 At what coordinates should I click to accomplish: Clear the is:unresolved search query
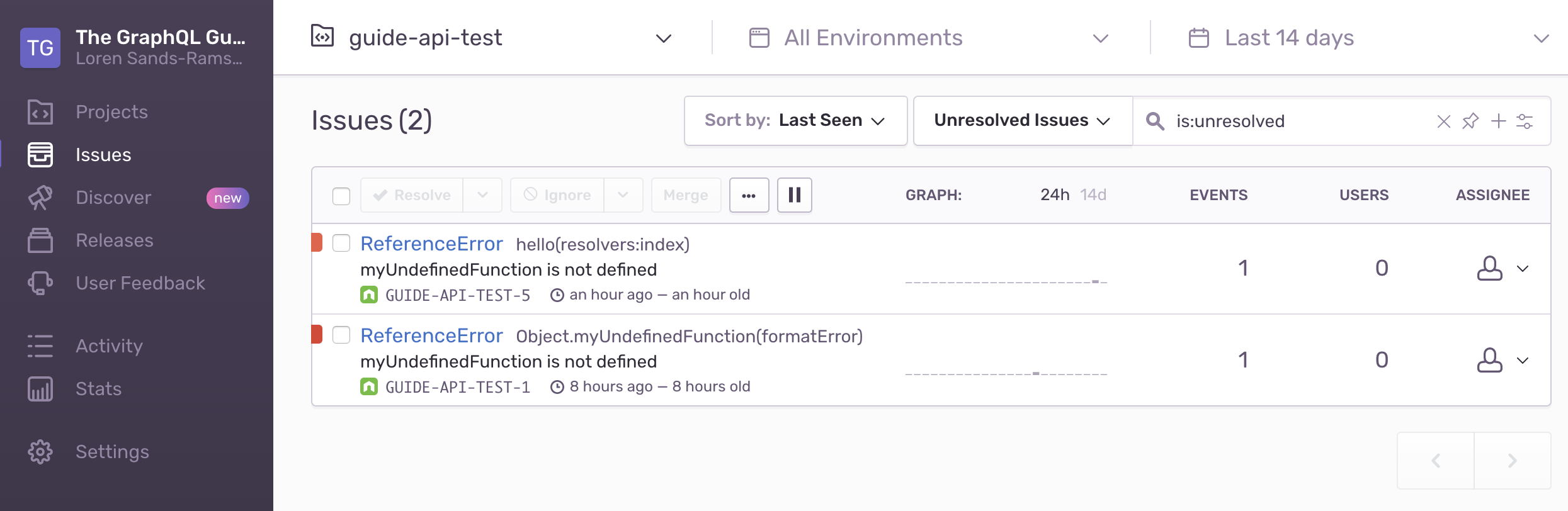(1444, 121)
